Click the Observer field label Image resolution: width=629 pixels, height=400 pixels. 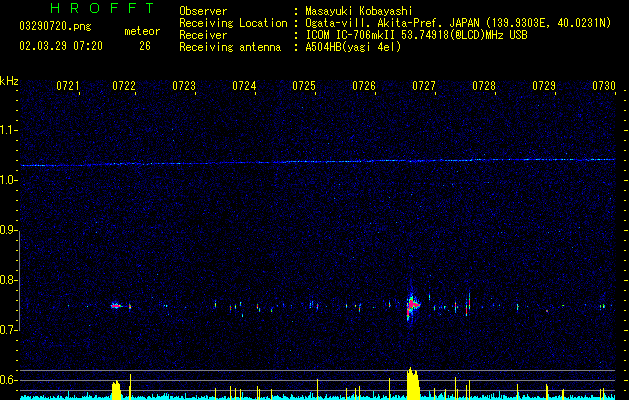[203, 11]
